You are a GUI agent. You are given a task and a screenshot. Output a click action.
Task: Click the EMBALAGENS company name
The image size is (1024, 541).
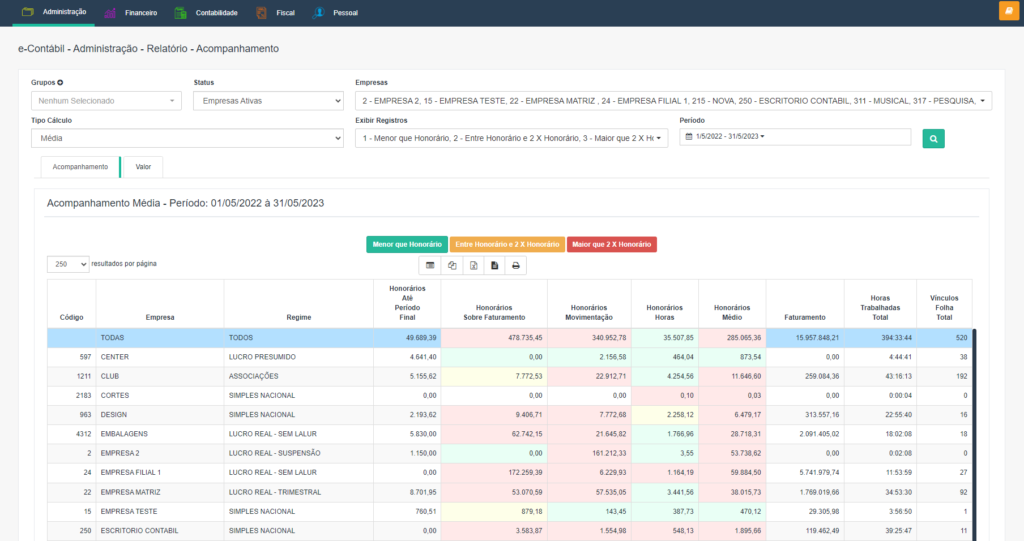[124, 434]
